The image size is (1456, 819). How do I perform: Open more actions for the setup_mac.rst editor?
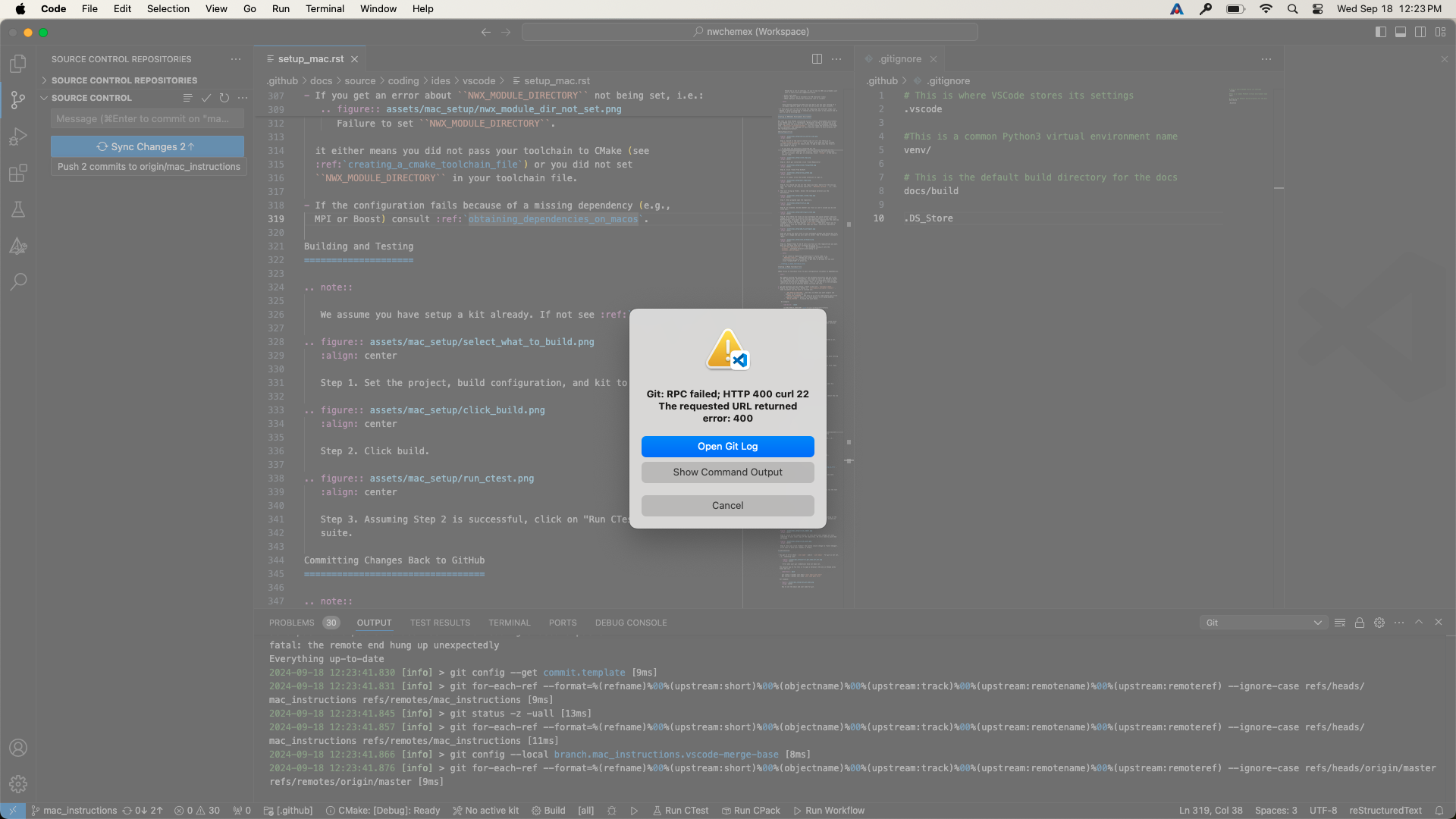836,59
